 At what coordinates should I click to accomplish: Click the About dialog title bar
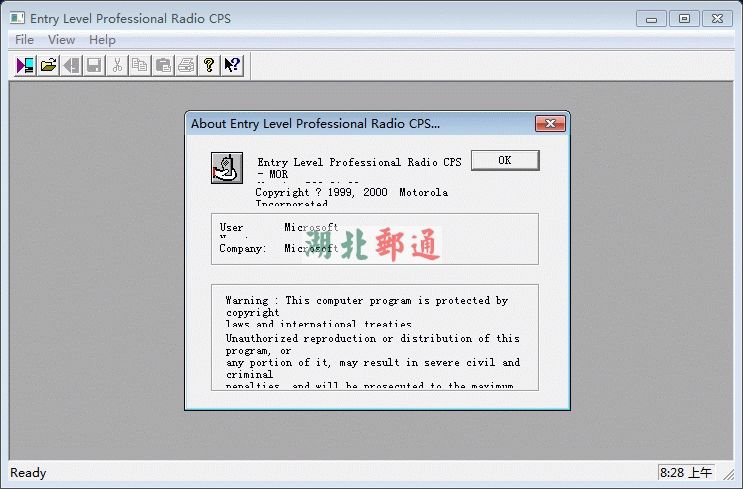[350, 124]
